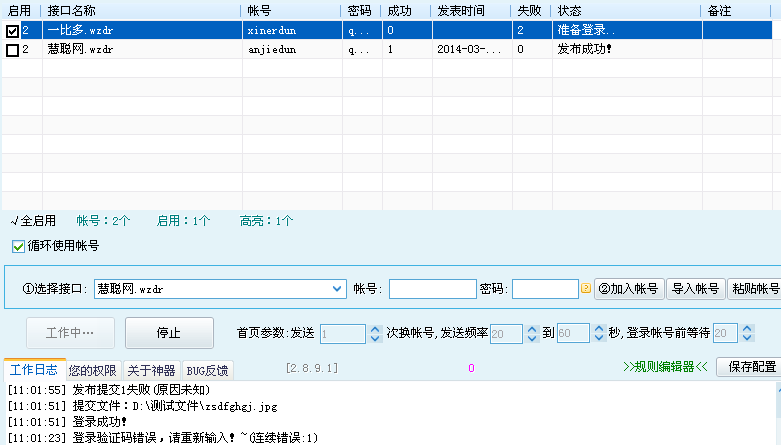Click the 发送 count field showing 1

pyautogui.click(x=343, y=334)
